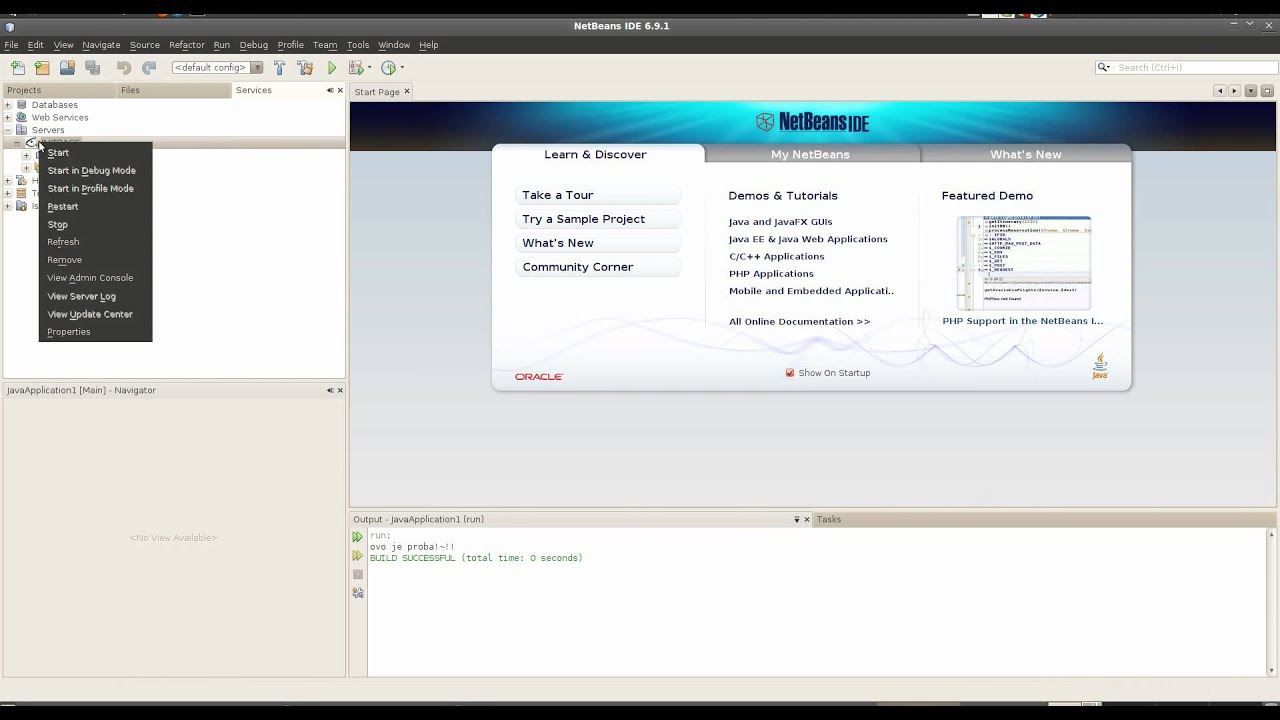Open the Community Corner button

pos(598,267)
